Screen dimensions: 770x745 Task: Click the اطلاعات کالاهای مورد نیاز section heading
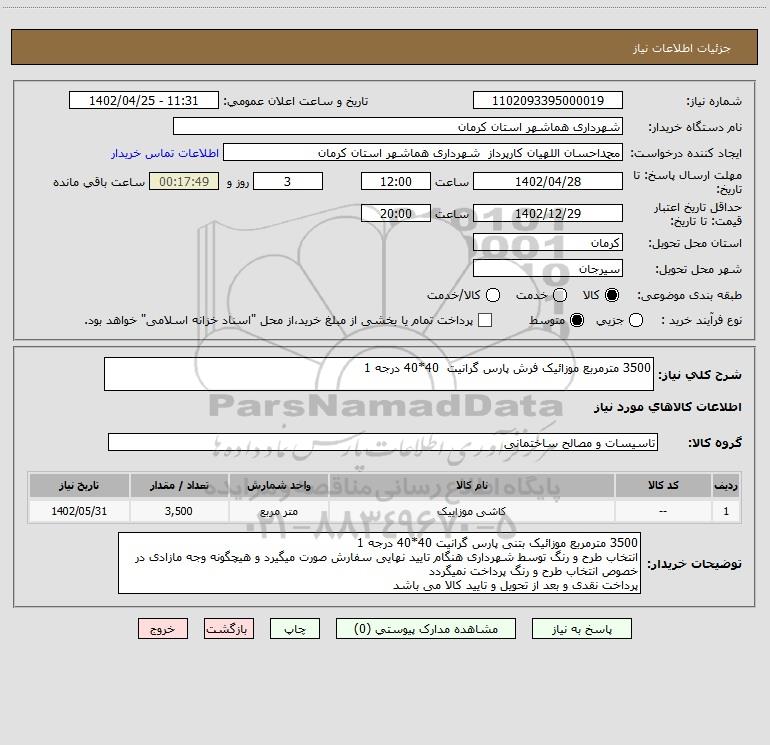pos(667,408)
